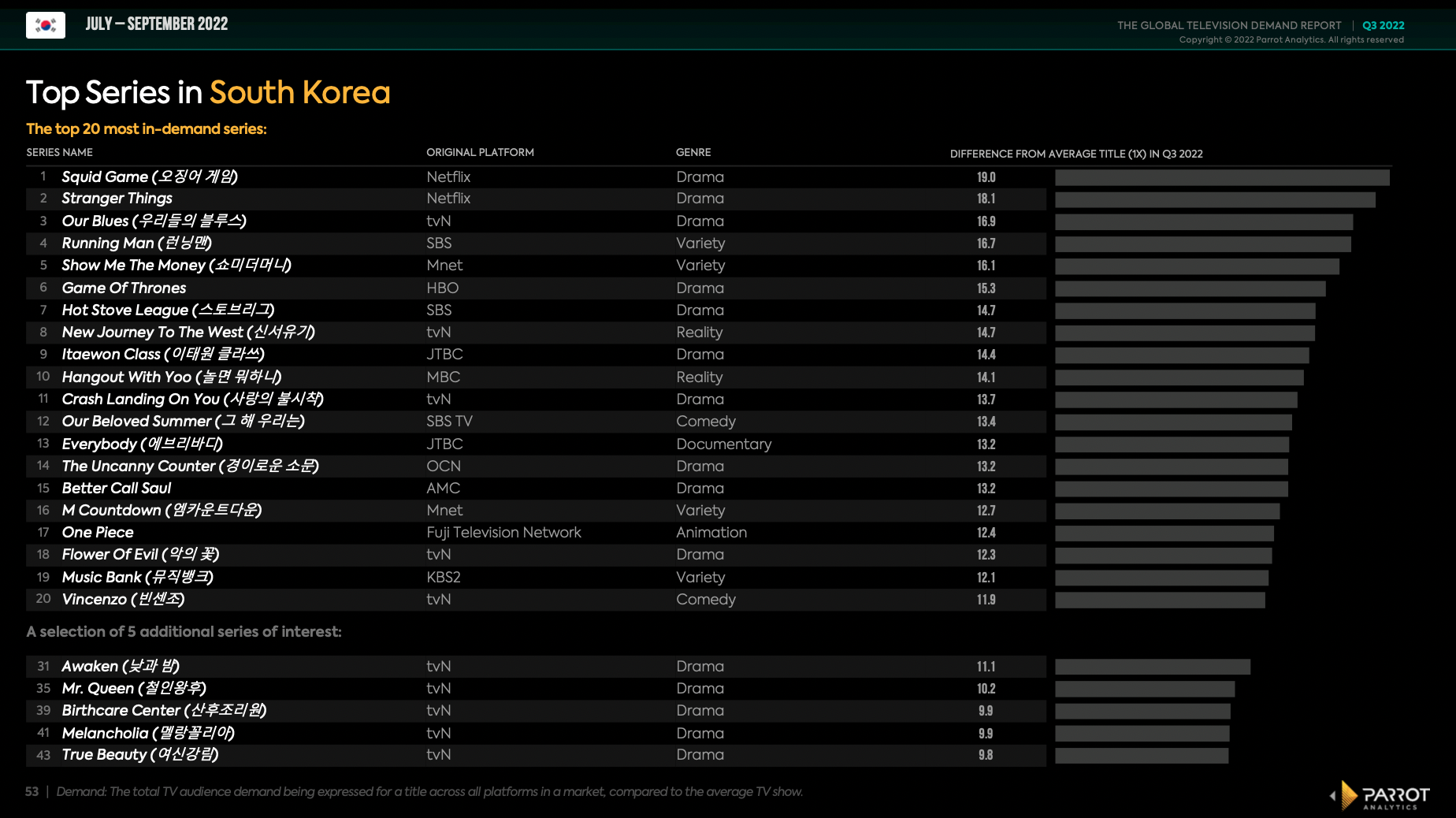Select the 'True Beauty' series name
The width and height of the screenshot is (1456, 818).
pos(140,754)
